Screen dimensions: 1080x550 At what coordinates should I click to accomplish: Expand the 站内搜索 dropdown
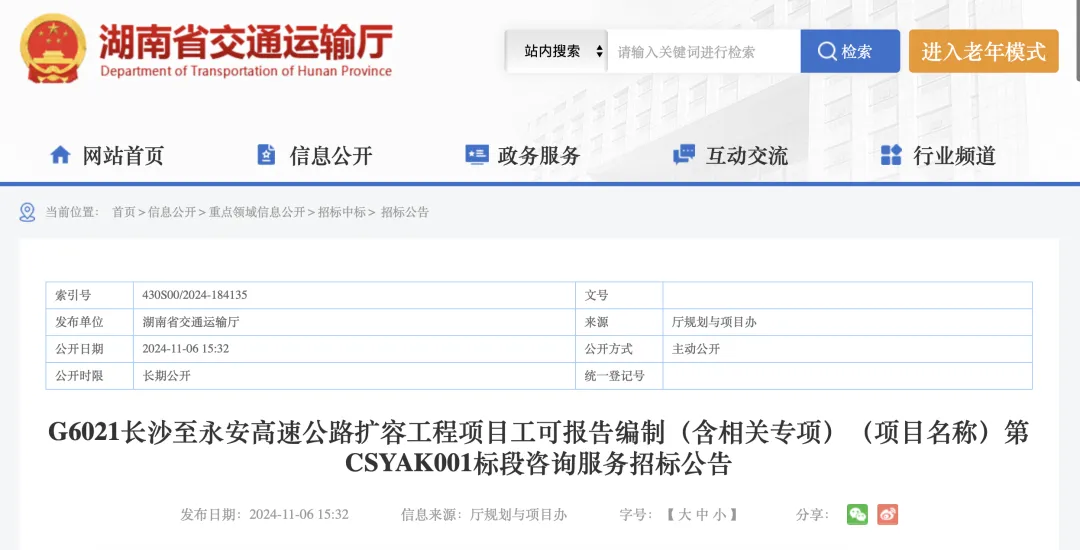click(557, 51)
